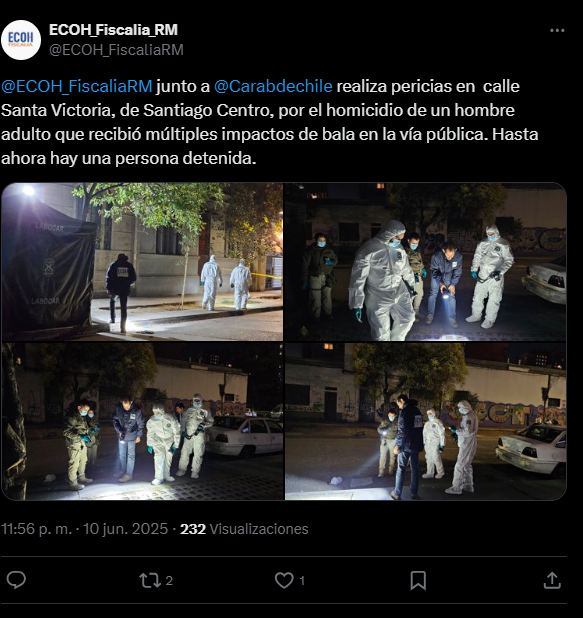View the bottom-right white car photo
Image resolution: width=583 pixels, height=618 pixels.
pos(425,421)
